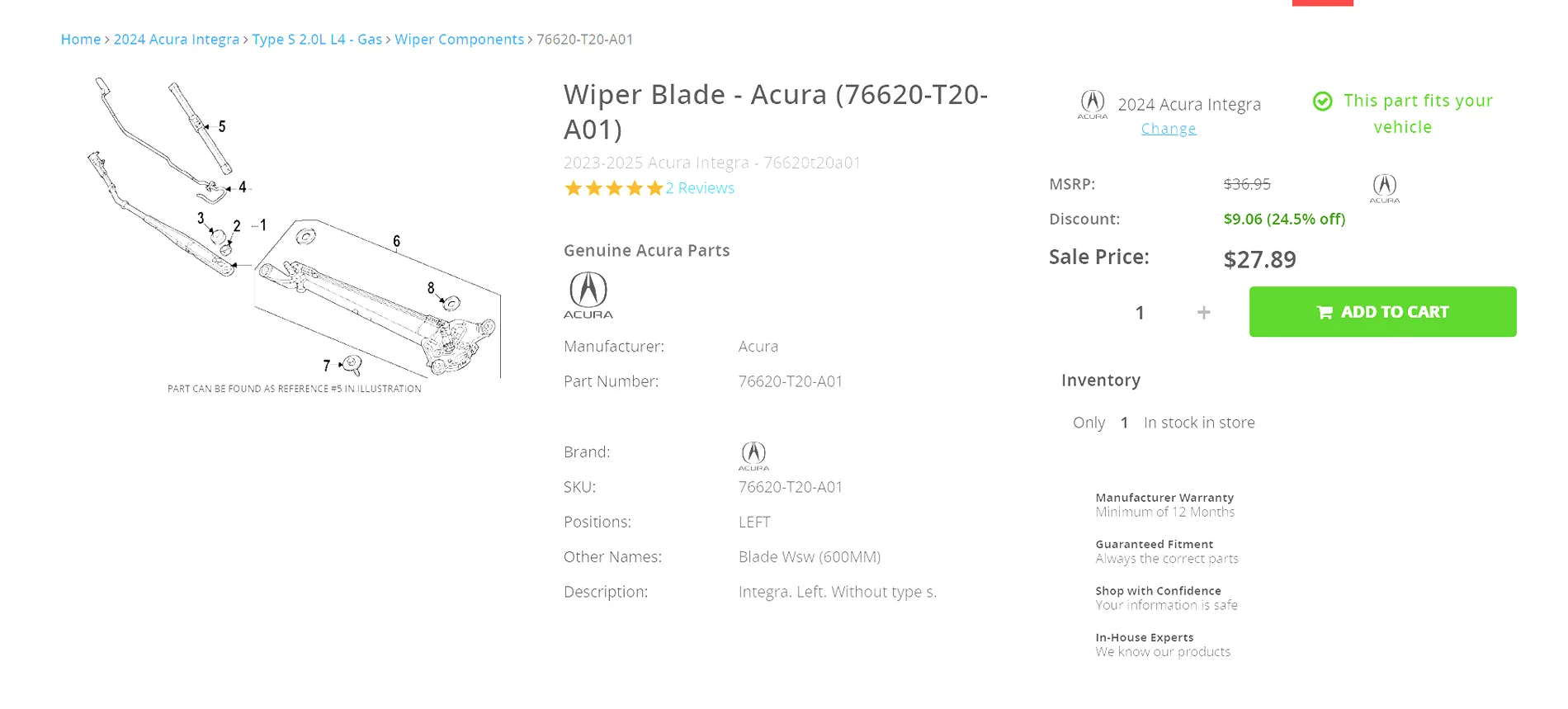Select Type S 2.0L L4 - Gas breadcrumb
The image size is (1568, 709).
point(317,39)
